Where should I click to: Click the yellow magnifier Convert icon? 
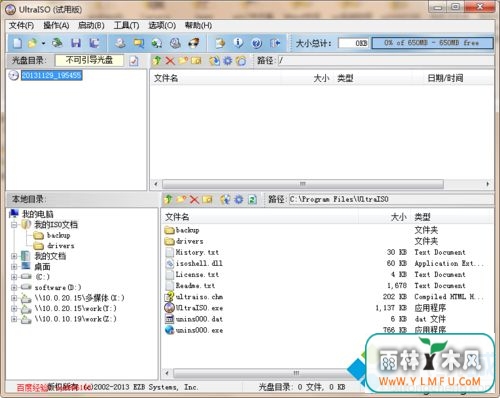pos(139,43)
